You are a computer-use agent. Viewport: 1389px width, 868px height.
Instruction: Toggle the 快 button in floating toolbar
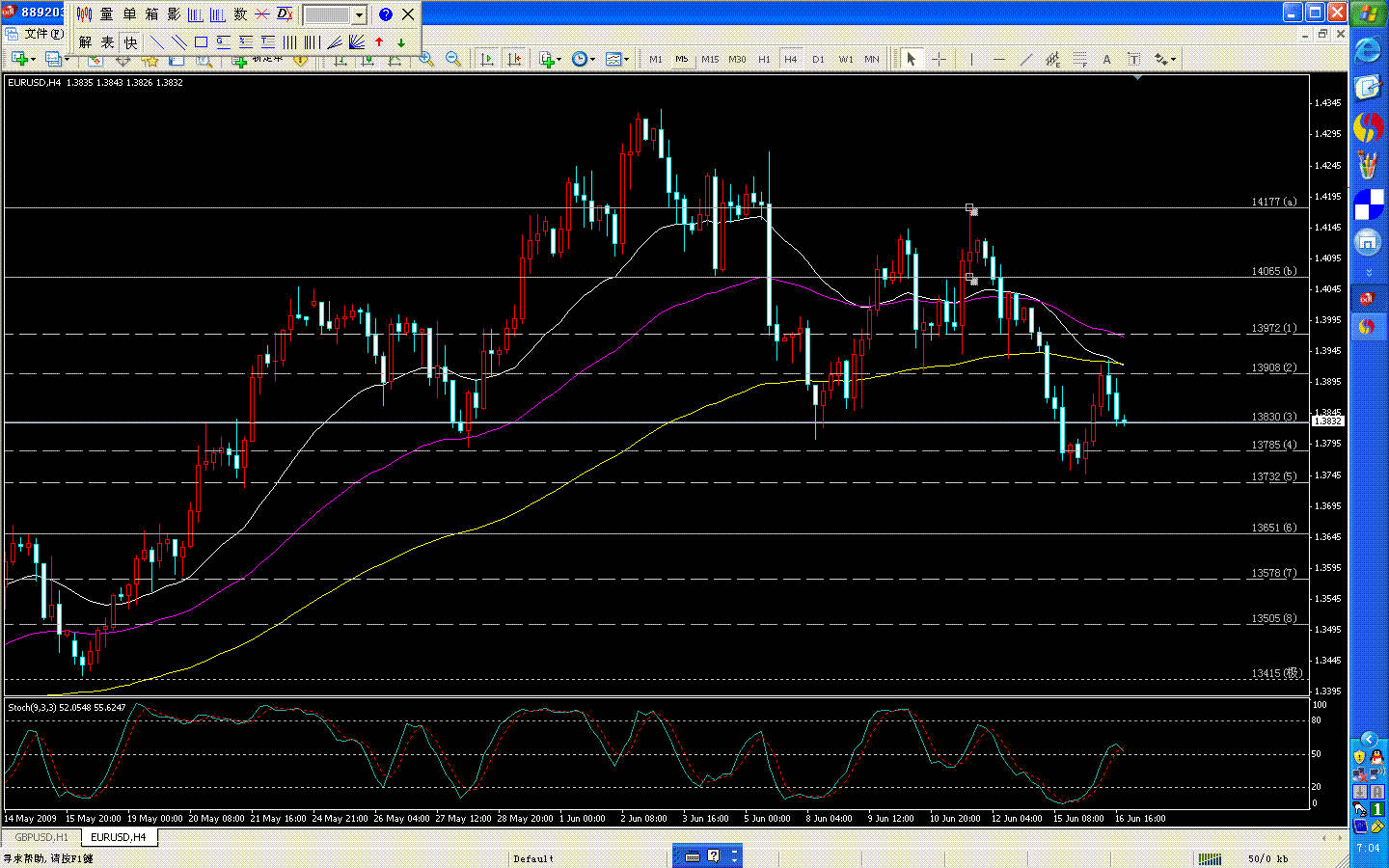tap(130, 42)
